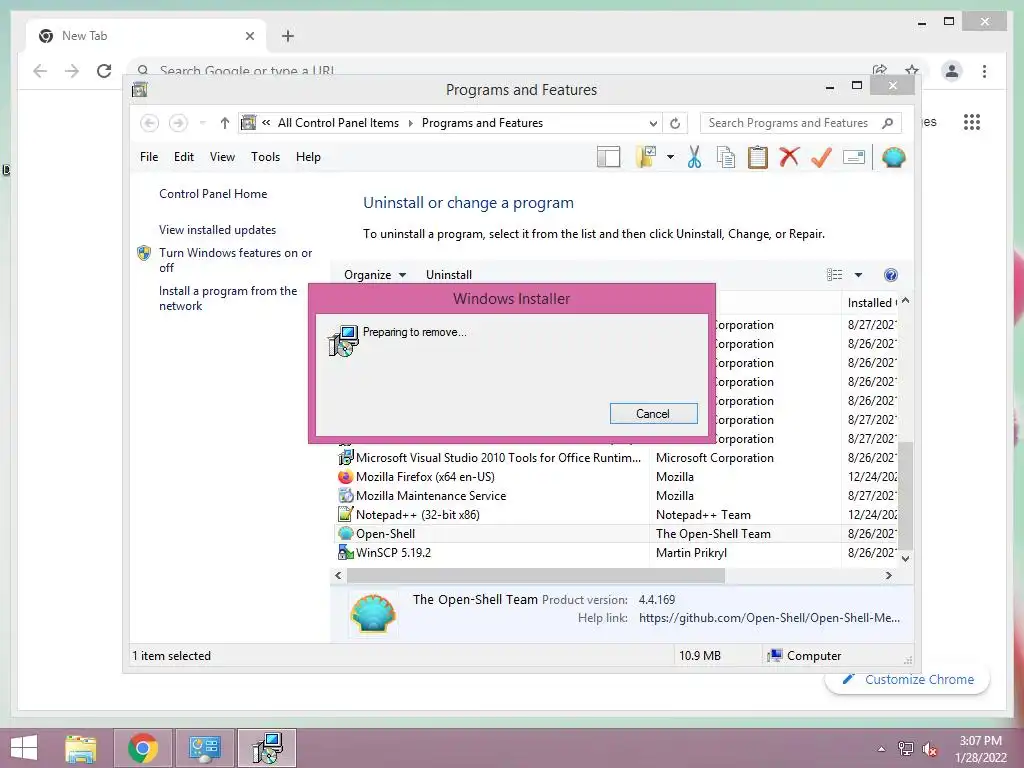Image resolution: width=1024 pixels, height=768 pixels.
Task: Open the File menu
Action: coord(149,157)
